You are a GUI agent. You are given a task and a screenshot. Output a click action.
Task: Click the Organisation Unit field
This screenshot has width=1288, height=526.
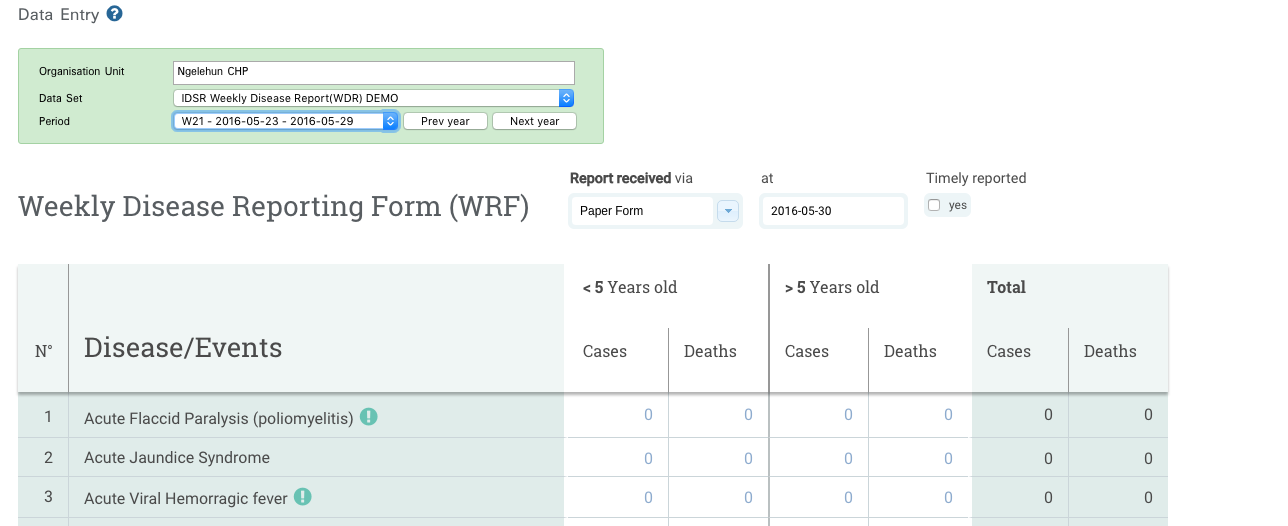[x=373, y=72]
